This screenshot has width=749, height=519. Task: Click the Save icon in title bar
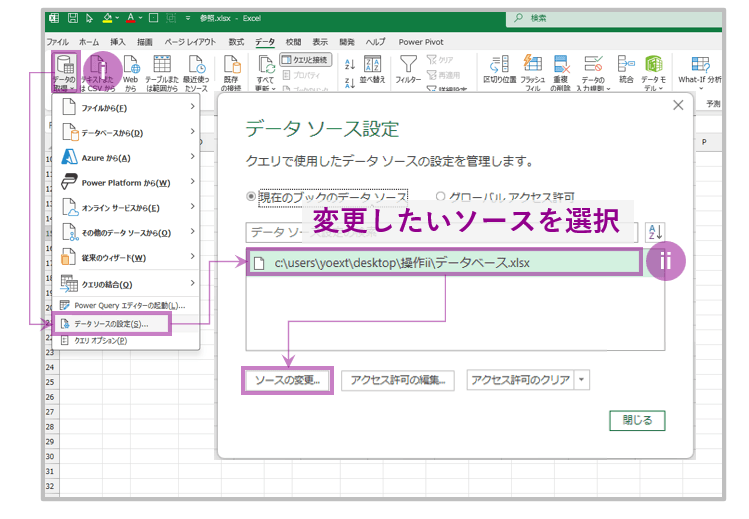coord(73,18)
